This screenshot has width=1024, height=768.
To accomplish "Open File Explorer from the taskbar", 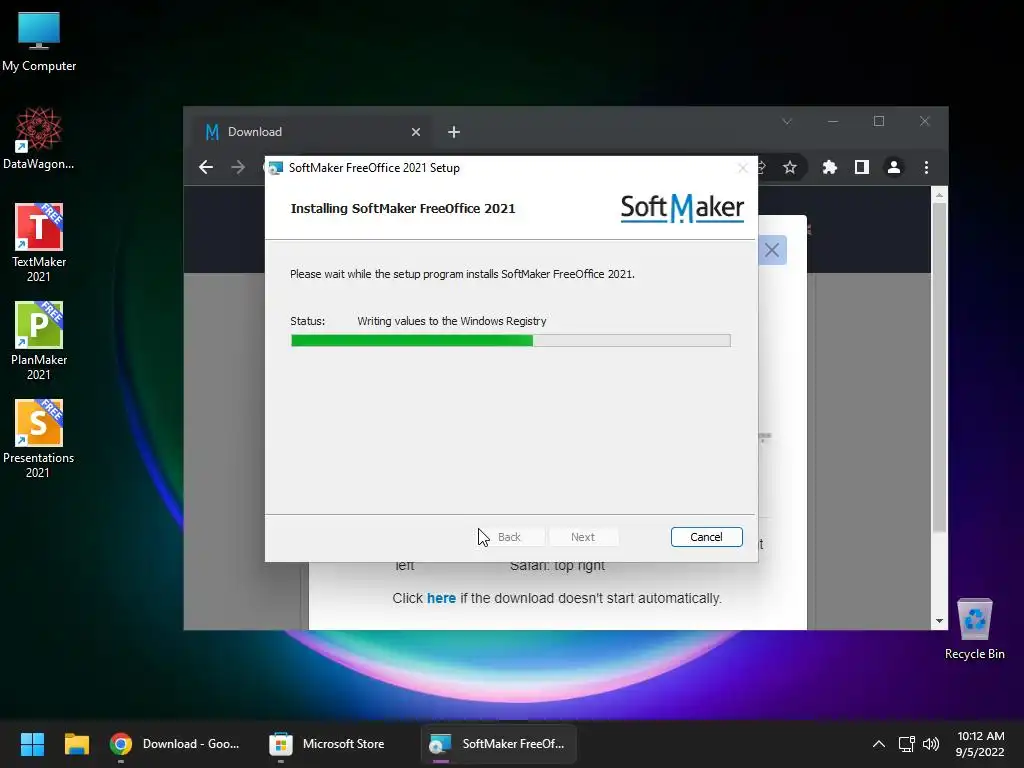I will click(76, 744).
